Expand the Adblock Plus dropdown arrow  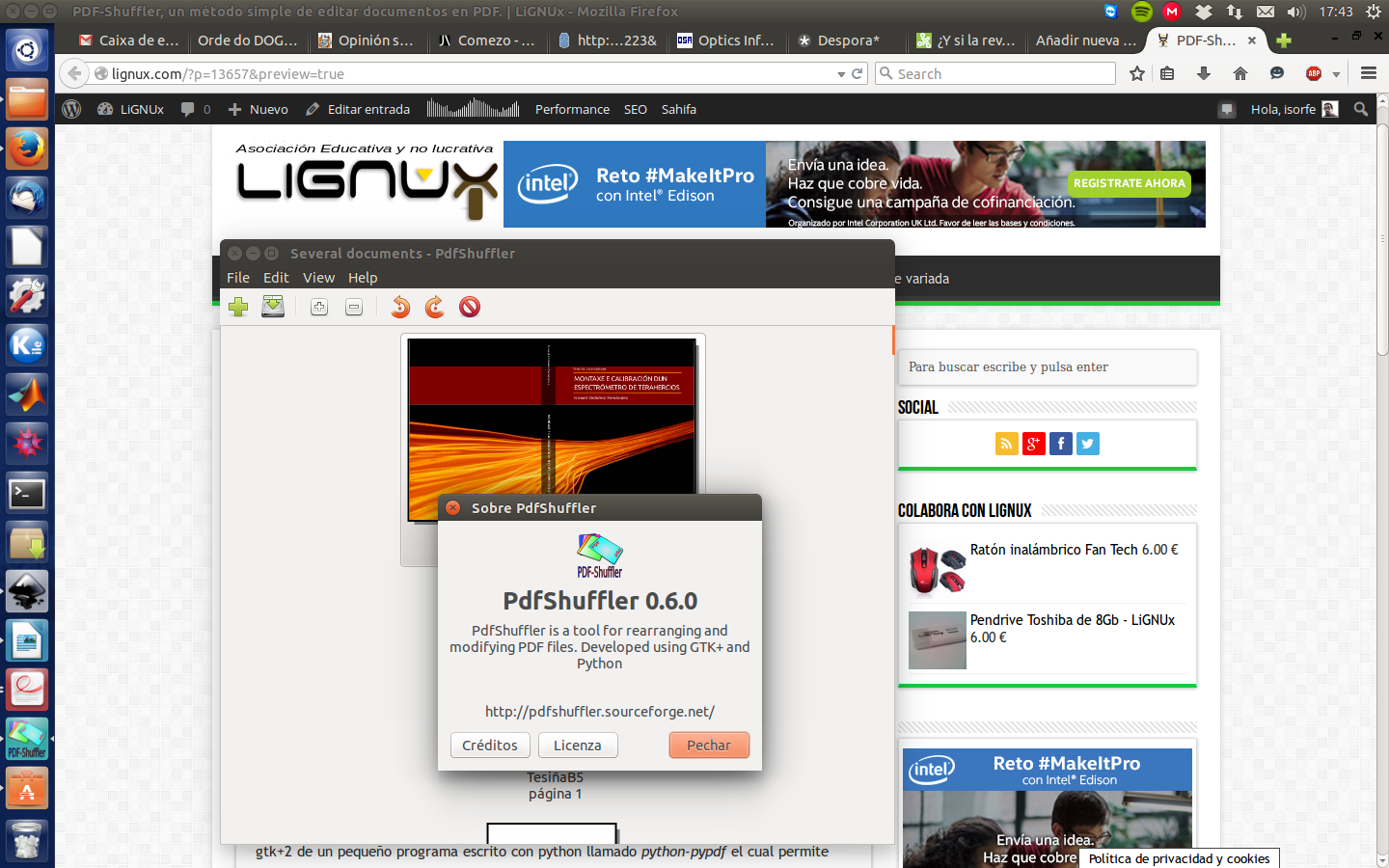click(x=1336, y=74)
